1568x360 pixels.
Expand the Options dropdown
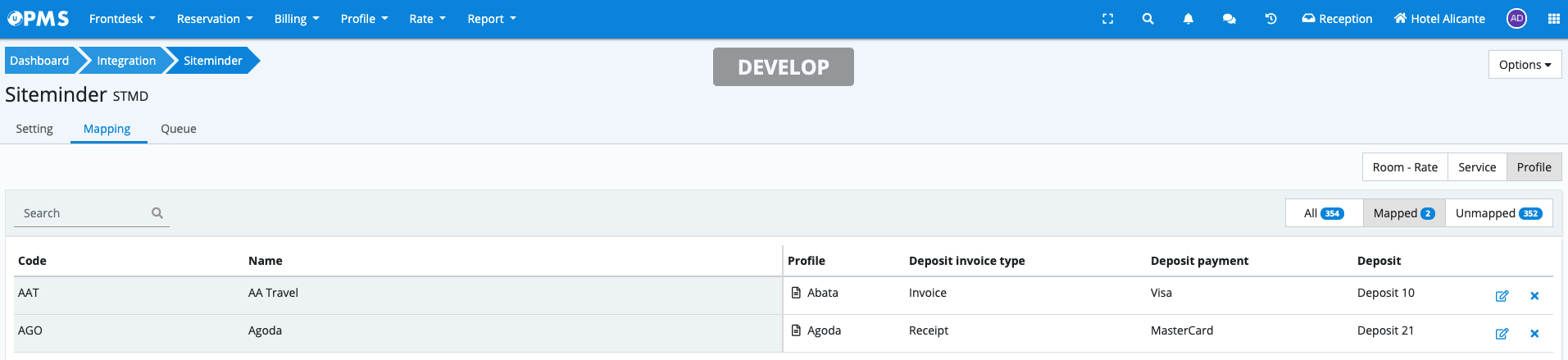(x=1525, y=65)
